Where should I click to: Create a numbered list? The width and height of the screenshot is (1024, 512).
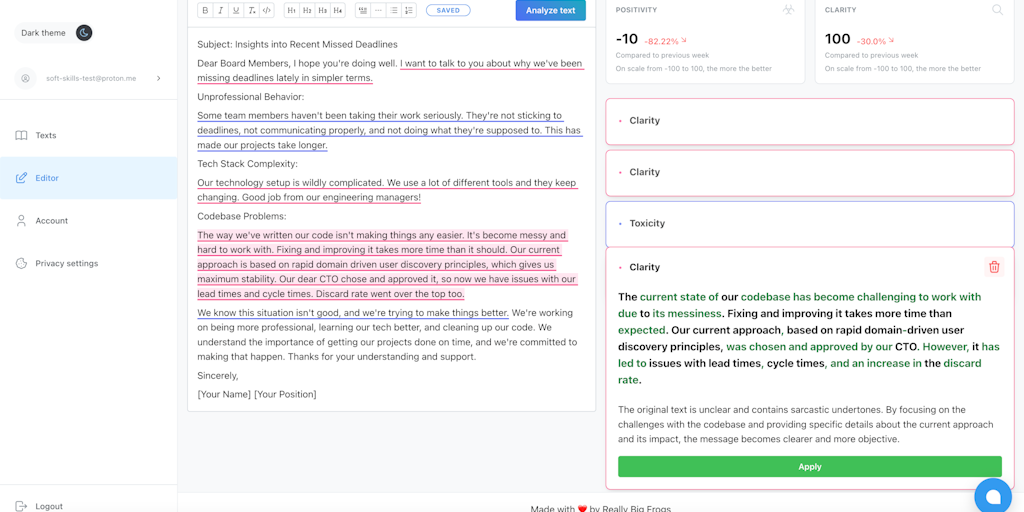[409, 10]
